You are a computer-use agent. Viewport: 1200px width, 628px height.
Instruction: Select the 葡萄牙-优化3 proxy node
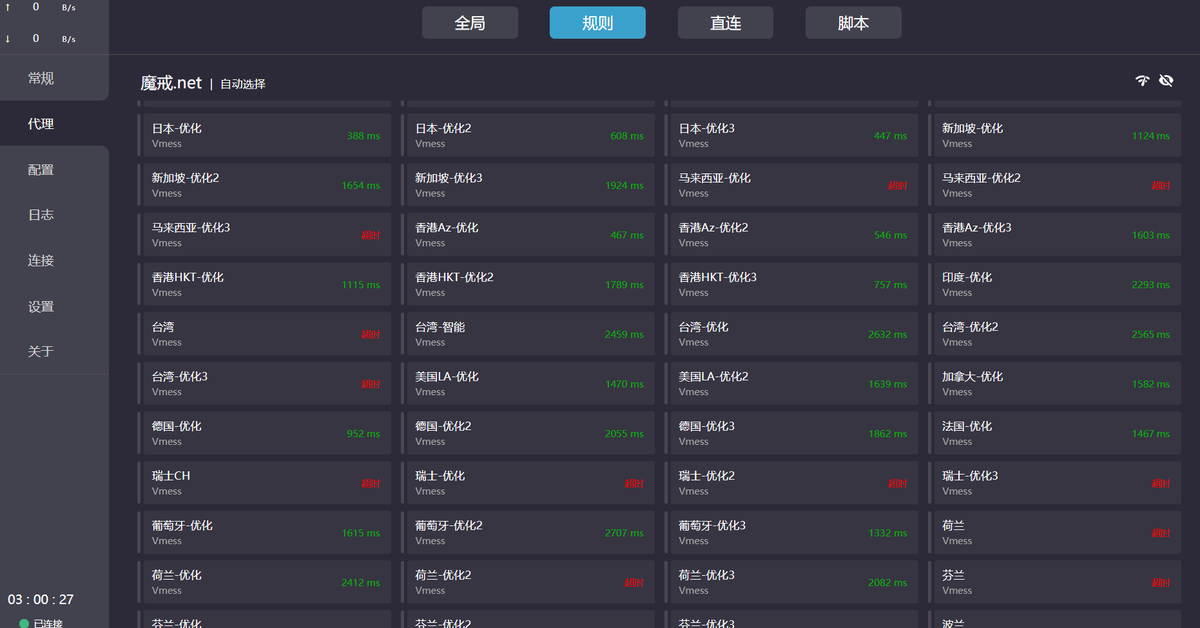pyautogui.click(x=791, y=532)
